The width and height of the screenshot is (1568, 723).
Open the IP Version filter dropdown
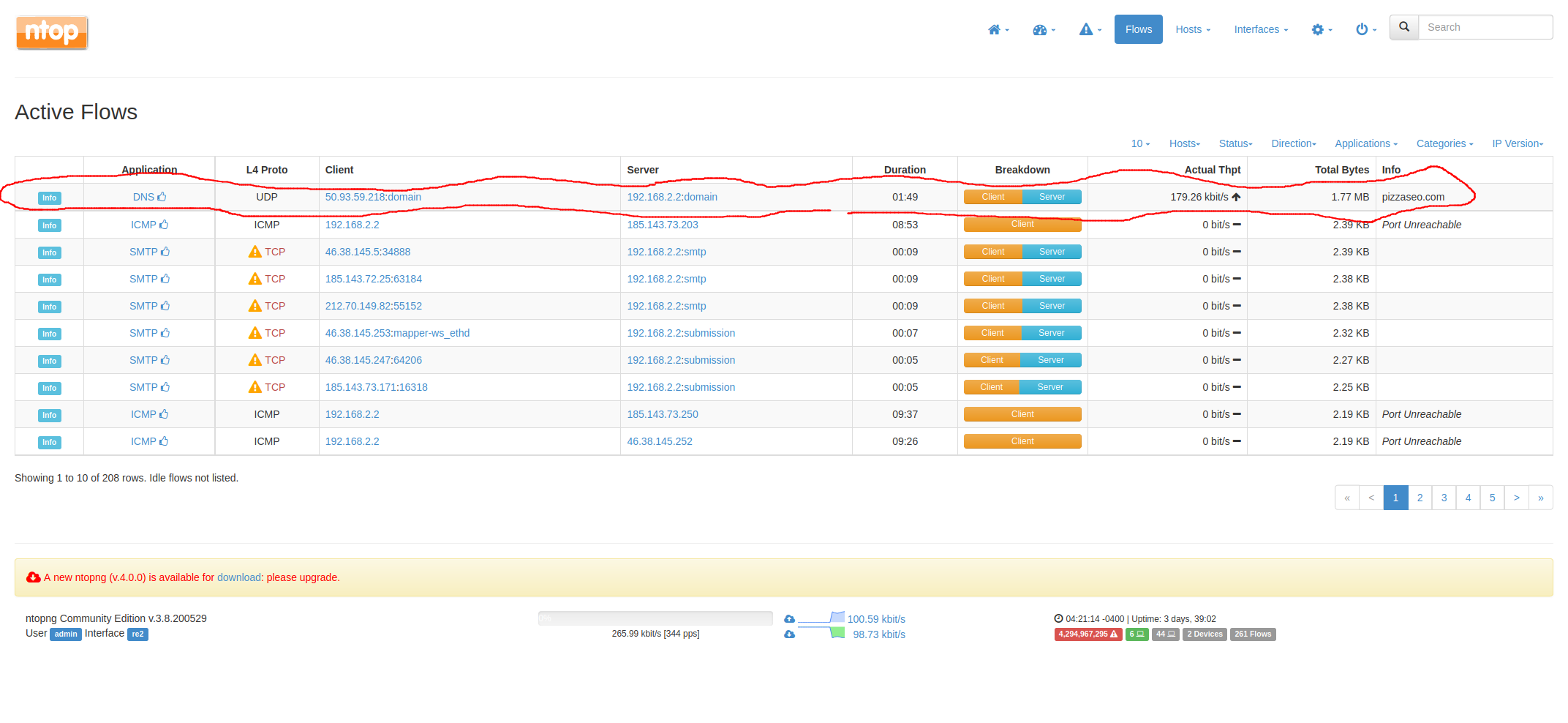[1517, 143]
